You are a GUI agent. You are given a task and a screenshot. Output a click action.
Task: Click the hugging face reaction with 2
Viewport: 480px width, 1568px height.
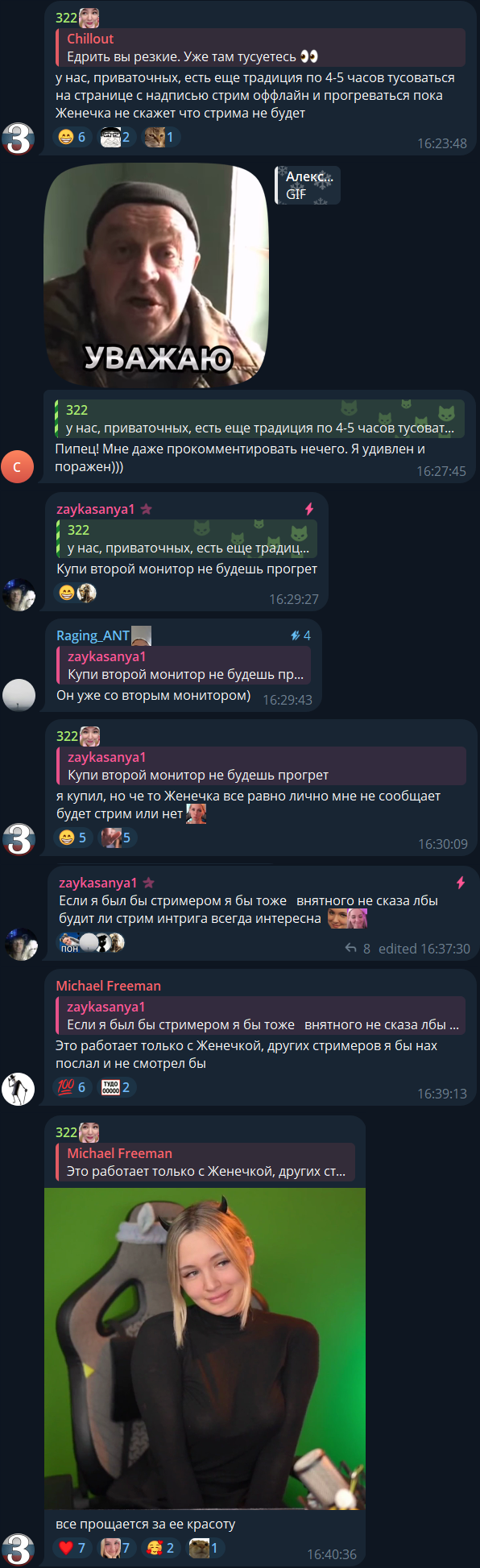click(160, 1548)
